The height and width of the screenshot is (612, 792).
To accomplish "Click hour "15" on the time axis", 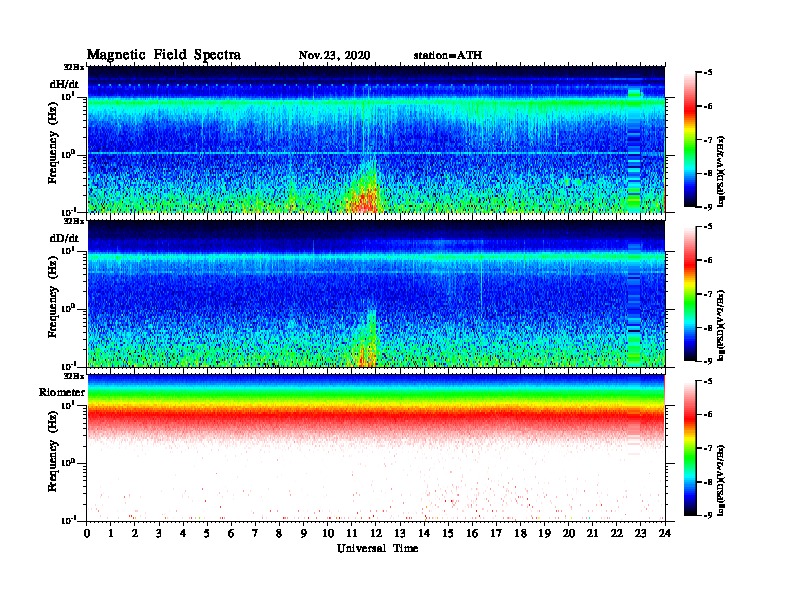I will 448,534.
